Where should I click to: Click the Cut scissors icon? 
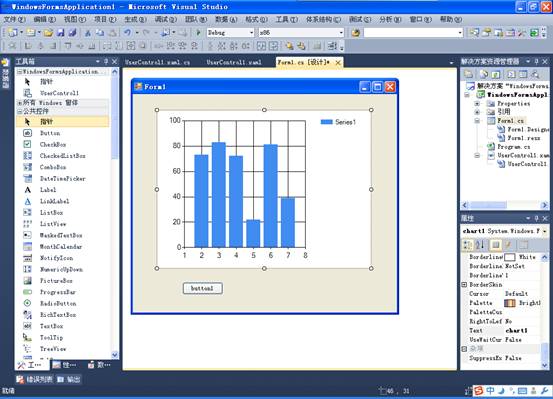coord(87,33)
